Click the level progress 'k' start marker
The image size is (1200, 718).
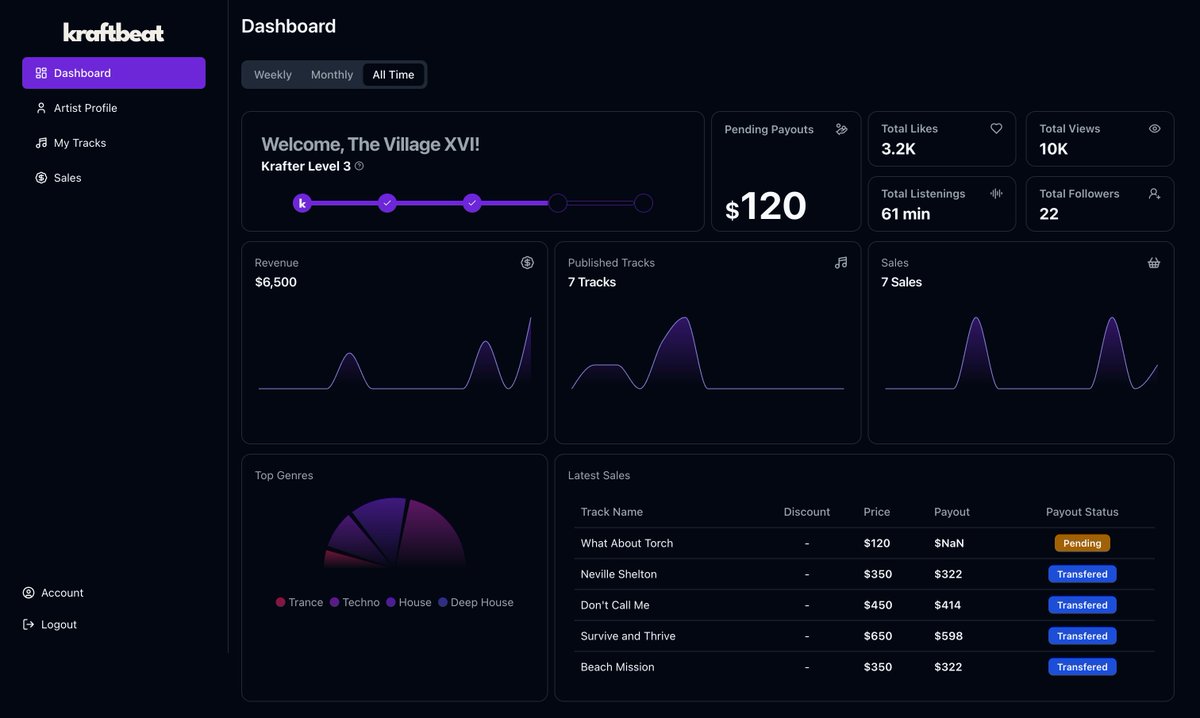302,203
